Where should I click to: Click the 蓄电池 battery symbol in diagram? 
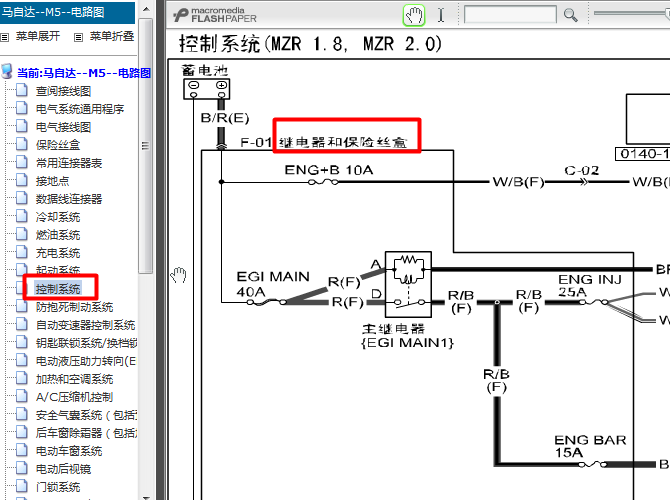207,89
